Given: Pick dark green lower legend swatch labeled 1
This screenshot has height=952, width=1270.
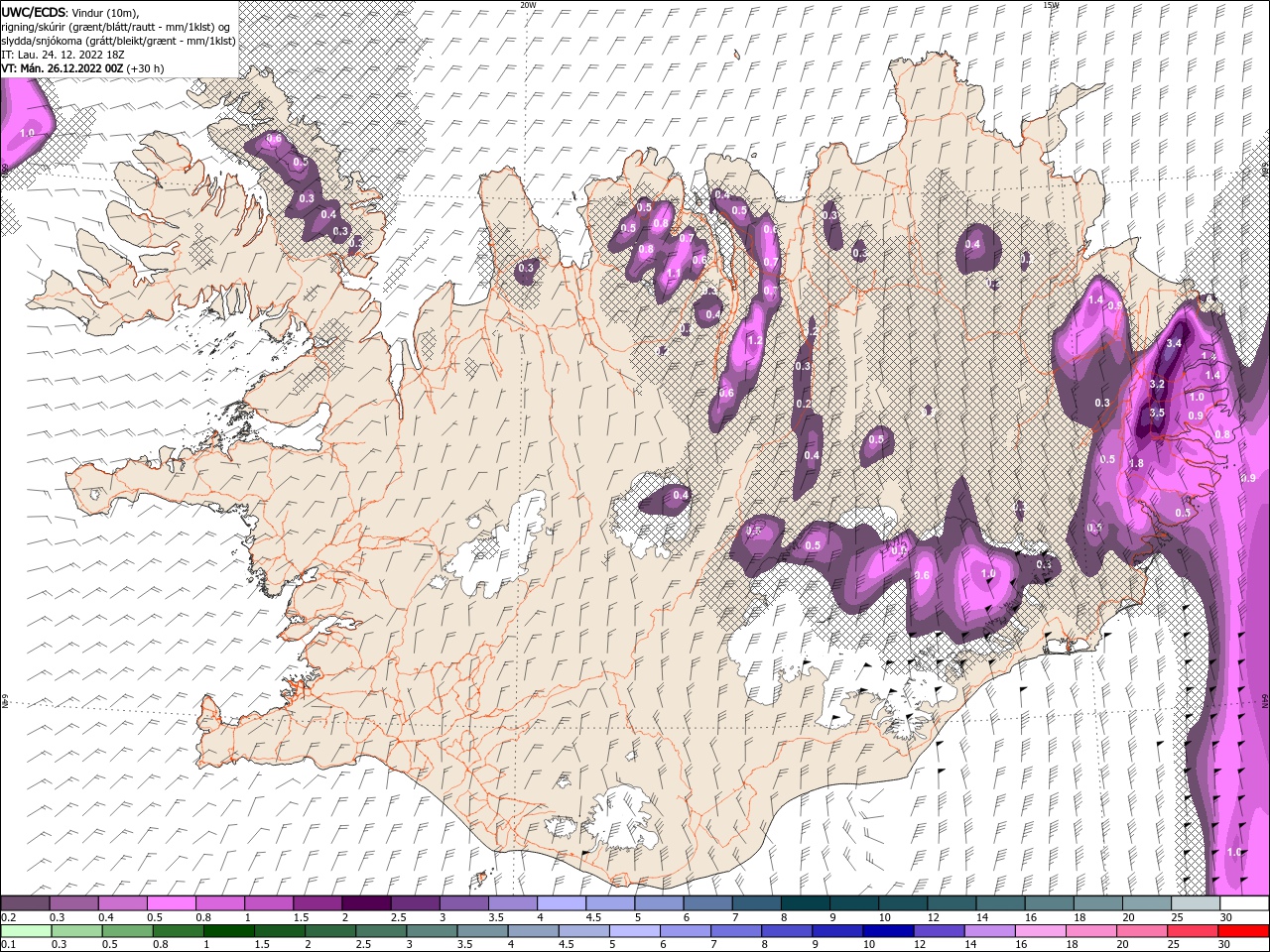Looking at the screenshot, I should 228,931.
